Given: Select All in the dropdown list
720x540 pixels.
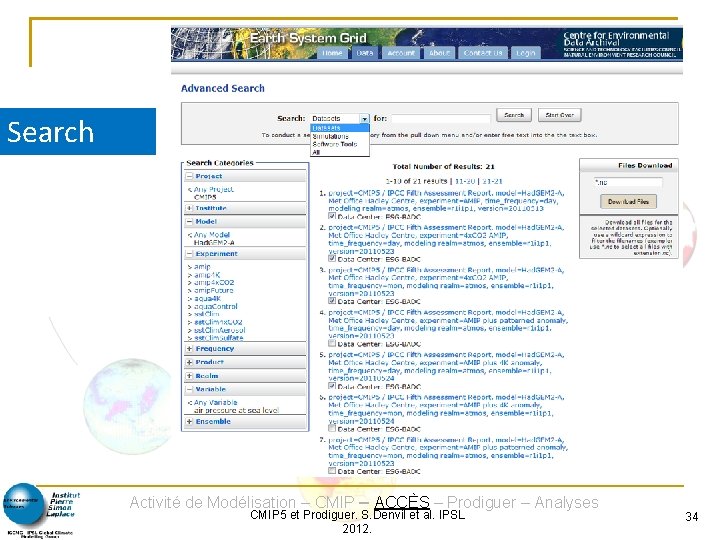Looking at the screenshot, I should point(340,152).
